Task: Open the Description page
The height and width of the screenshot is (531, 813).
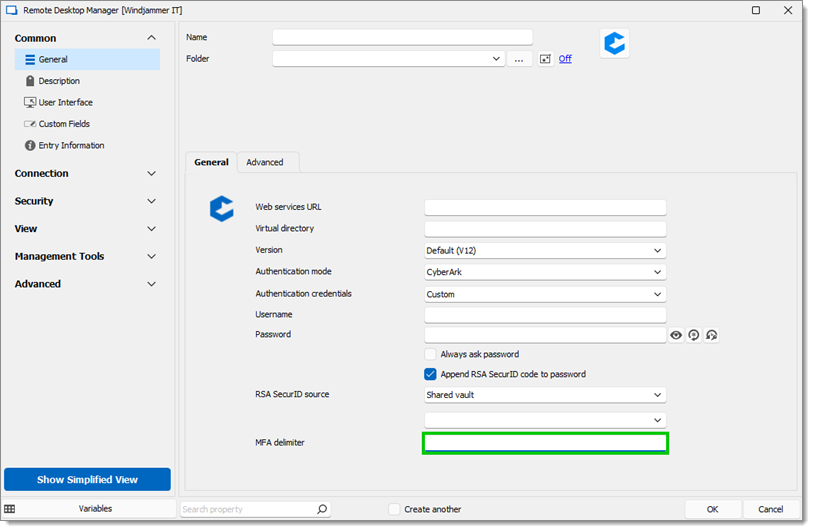Action: pos(59,81)
